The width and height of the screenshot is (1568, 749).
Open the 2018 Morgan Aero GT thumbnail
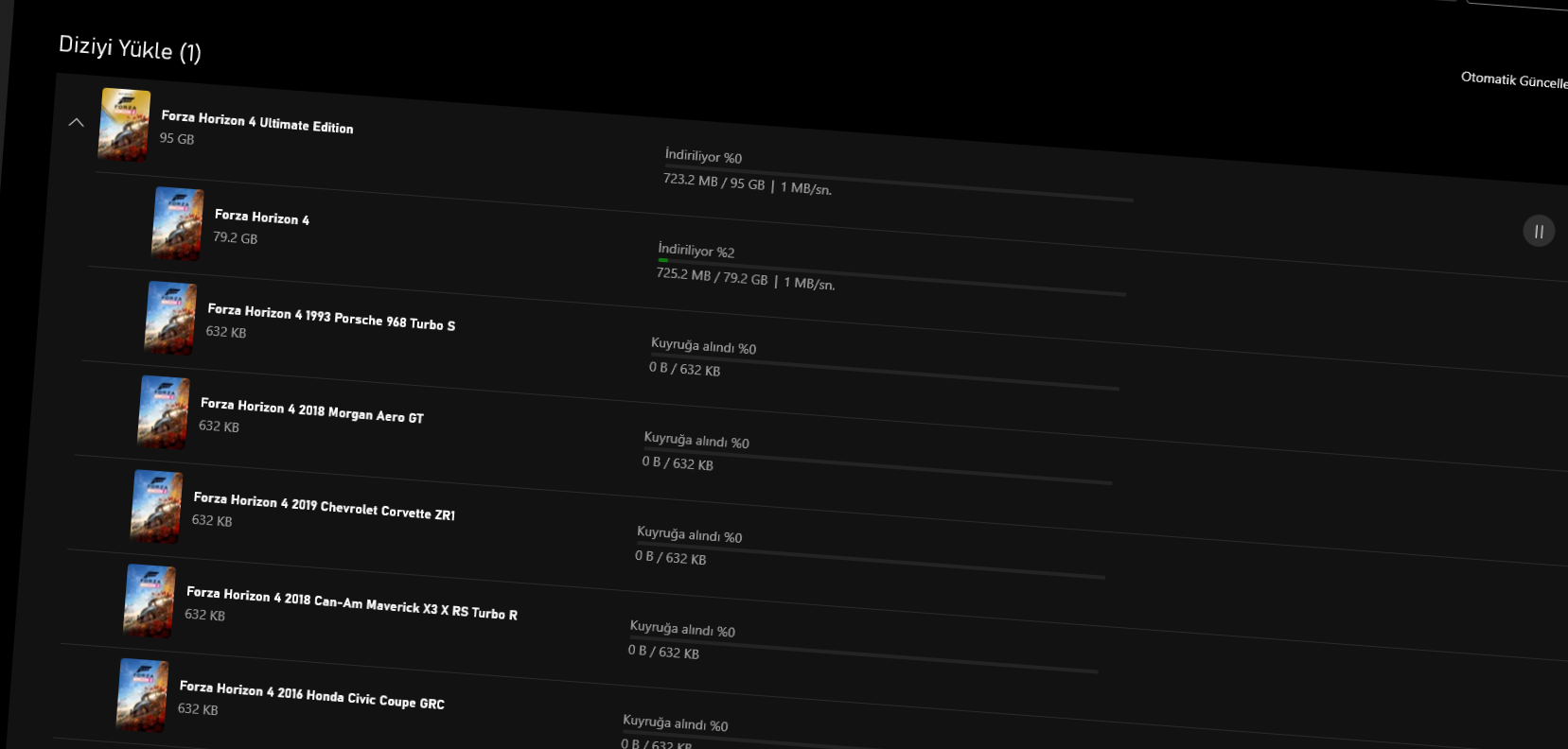(x=164, y=412)
